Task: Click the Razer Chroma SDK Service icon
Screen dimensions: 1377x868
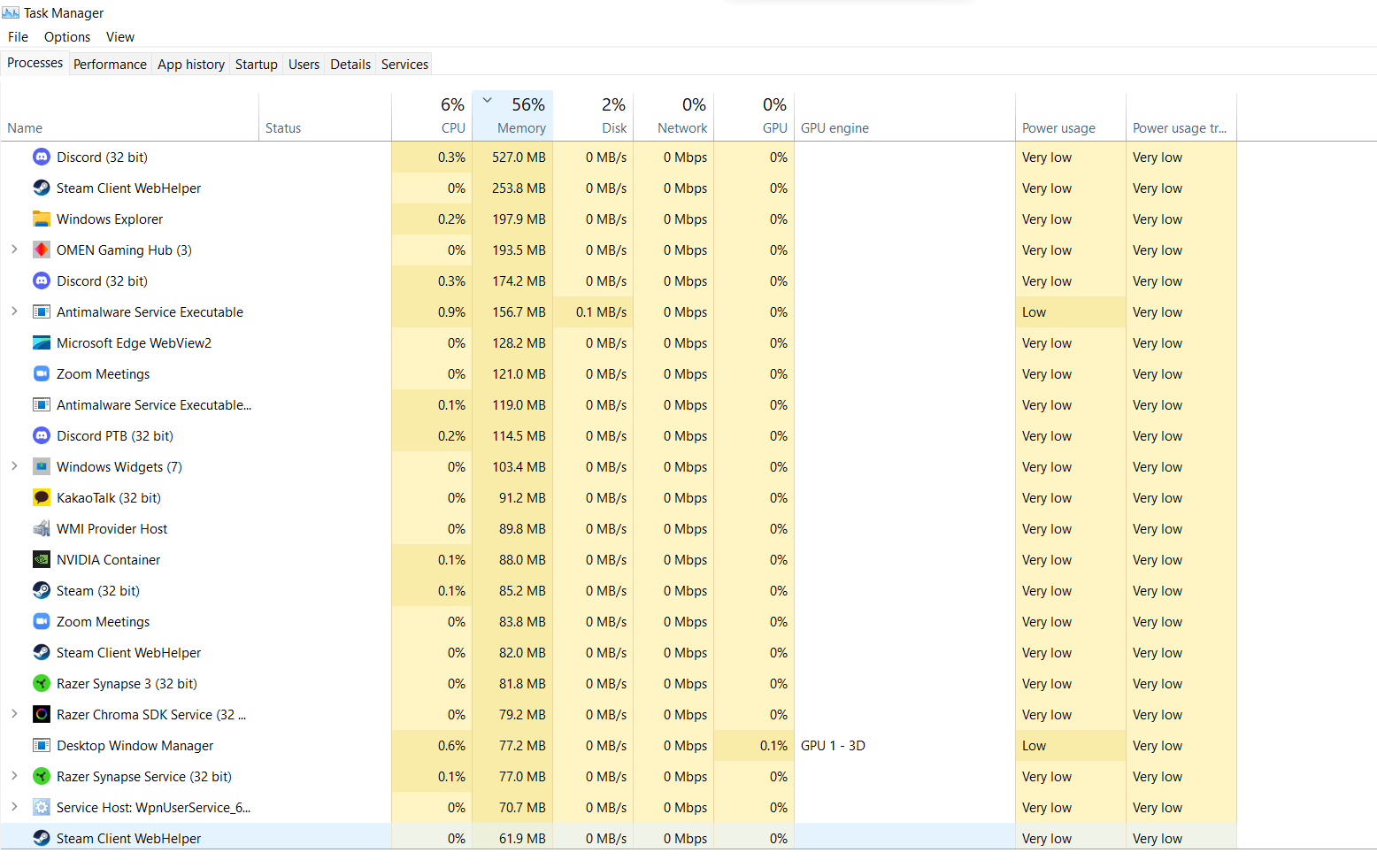Action: [42, 714]
